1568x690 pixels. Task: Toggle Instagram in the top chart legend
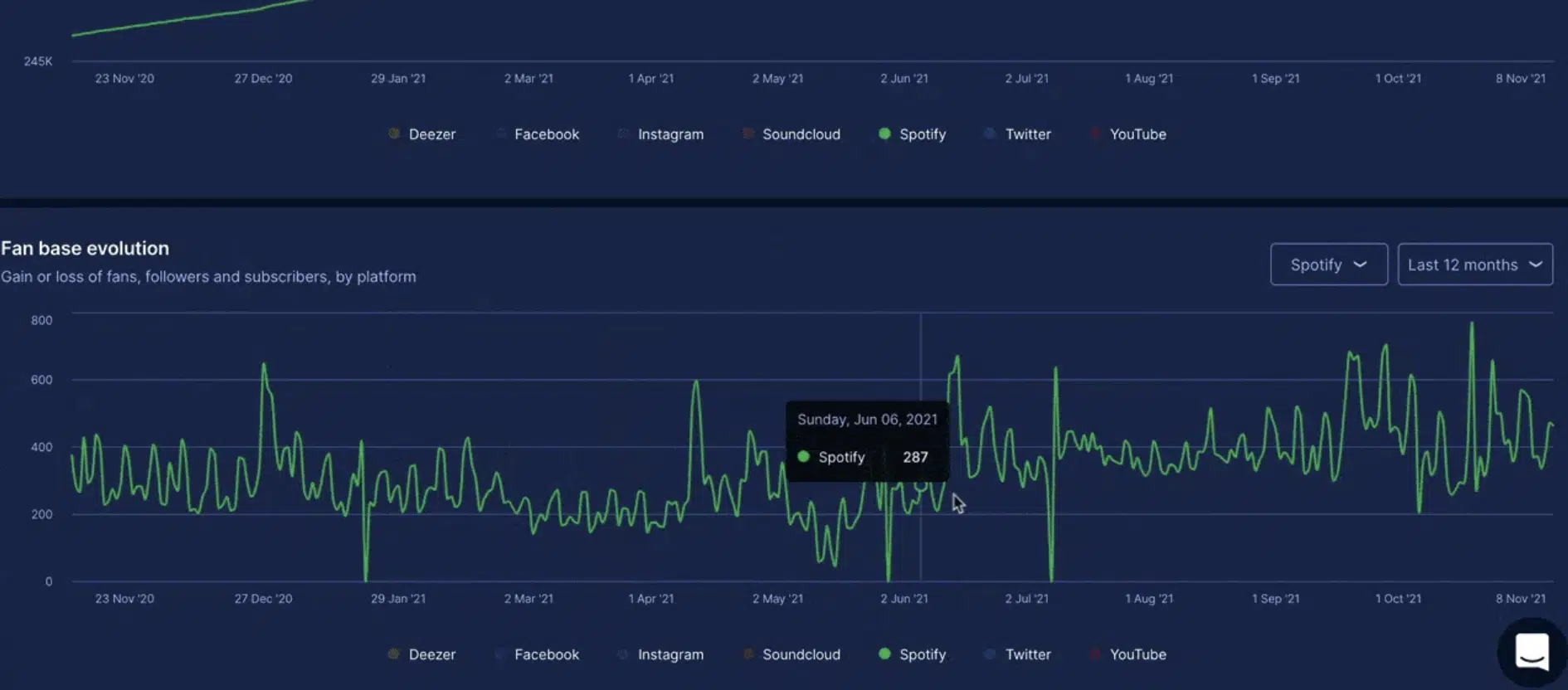(x=660, y=134)
